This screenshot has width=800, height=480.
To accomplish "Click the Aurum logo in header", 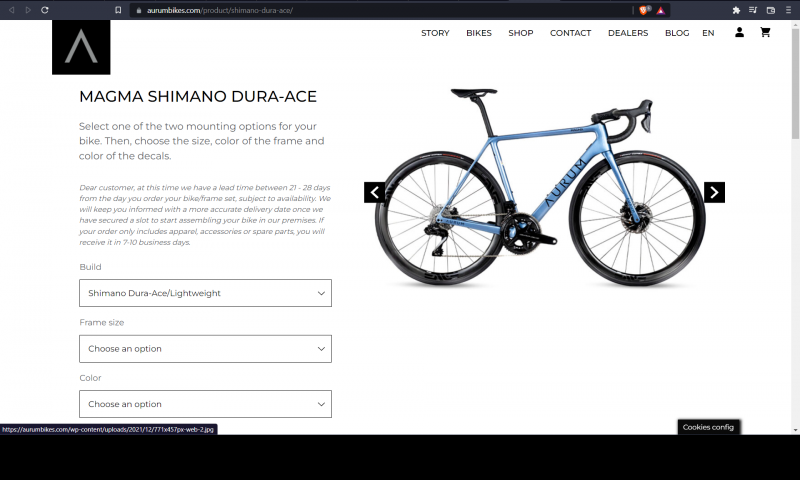I will [x=81, y=47].
